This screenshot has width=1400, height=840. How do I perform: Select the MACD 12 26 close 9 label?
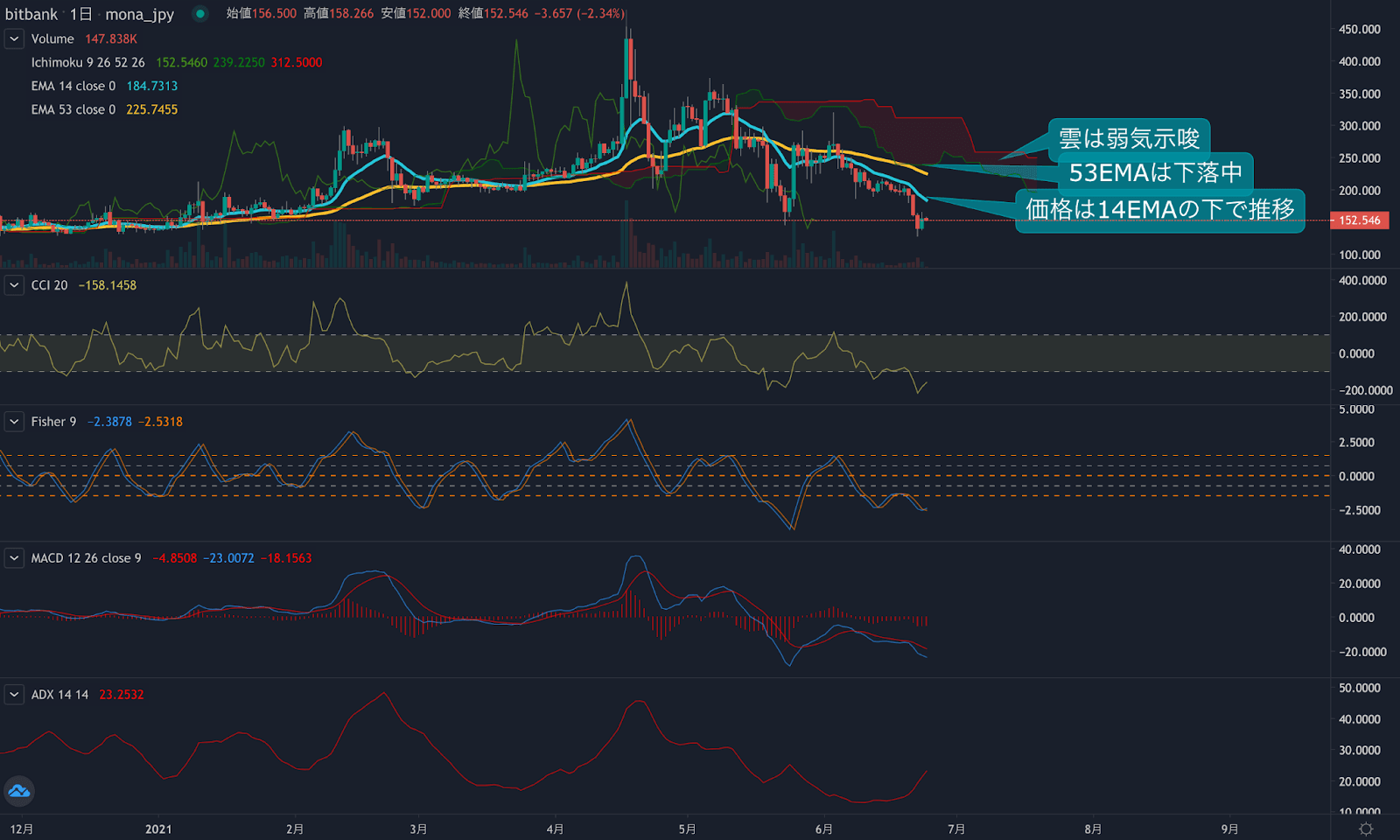(86, 558)
